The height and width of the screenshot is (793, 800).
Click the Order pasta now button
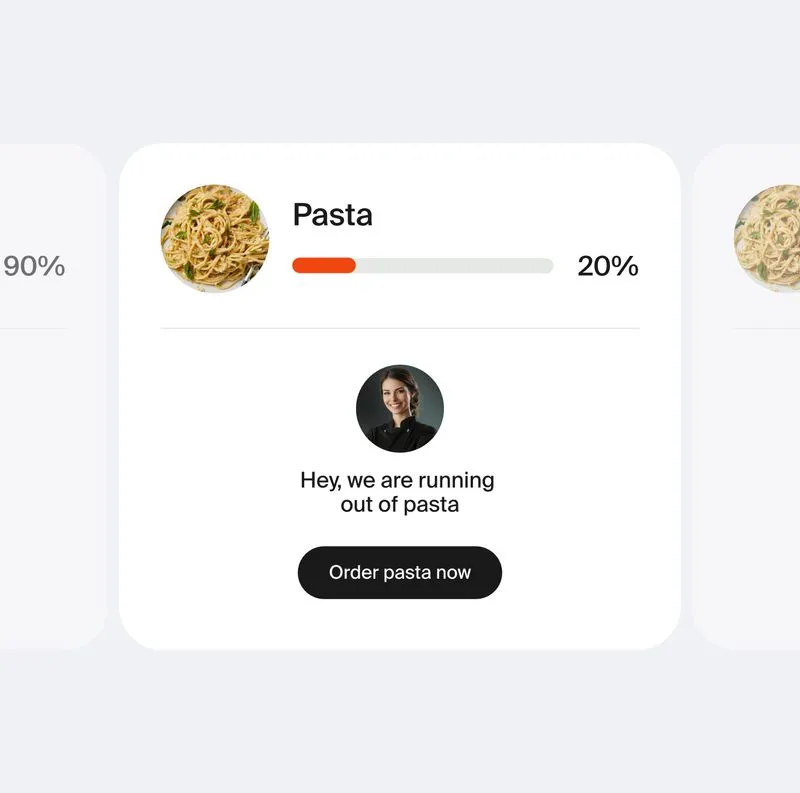click(399, 572)
